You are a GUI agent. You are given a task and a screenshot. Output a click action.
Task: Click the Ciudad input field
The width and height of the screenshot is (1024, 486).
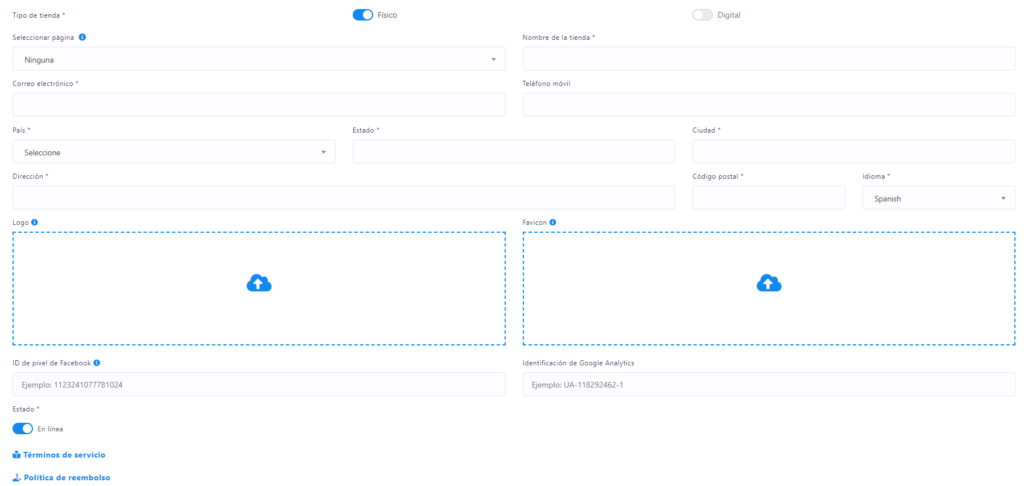click(854, 152)
